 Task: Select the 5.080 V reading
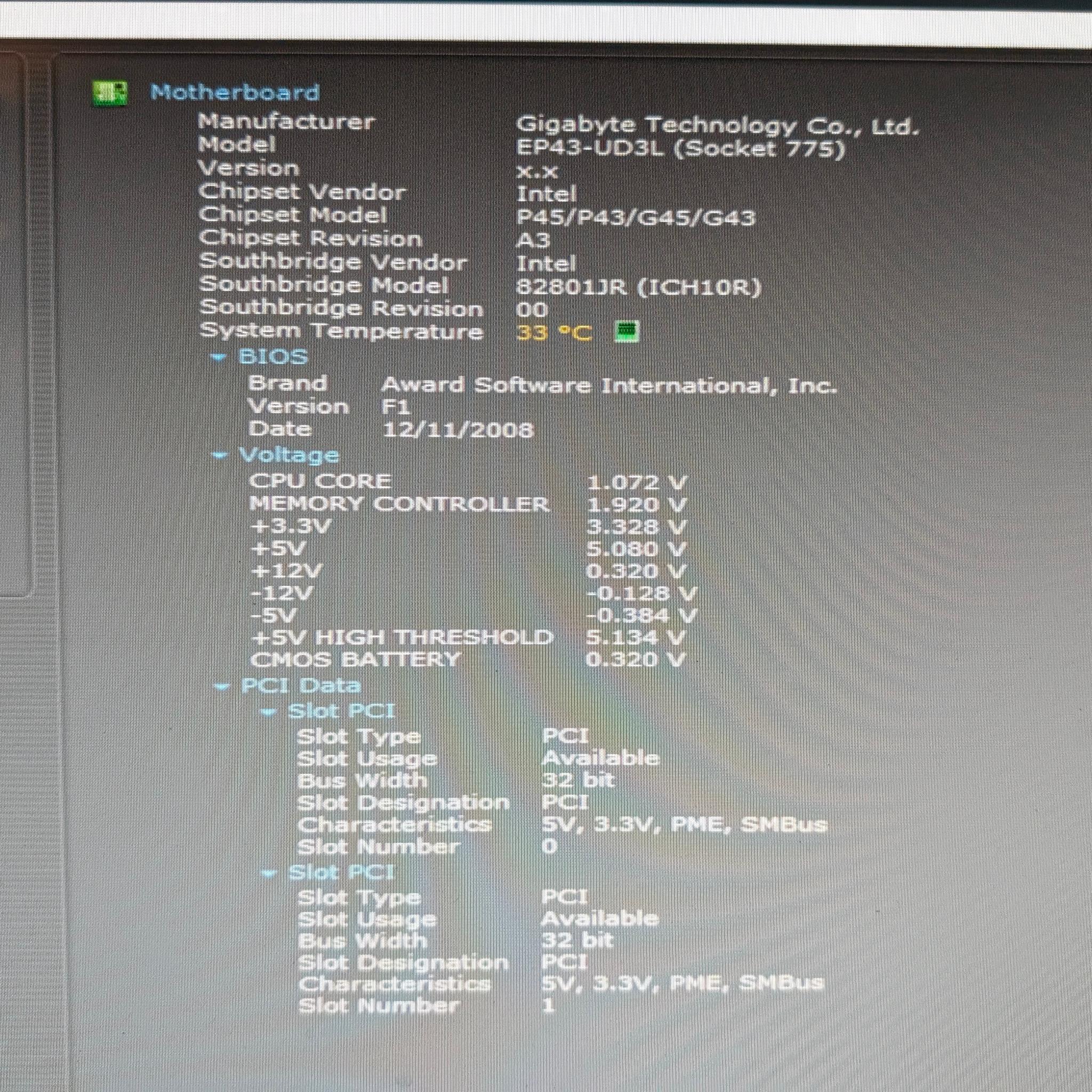tap(636, 549)
